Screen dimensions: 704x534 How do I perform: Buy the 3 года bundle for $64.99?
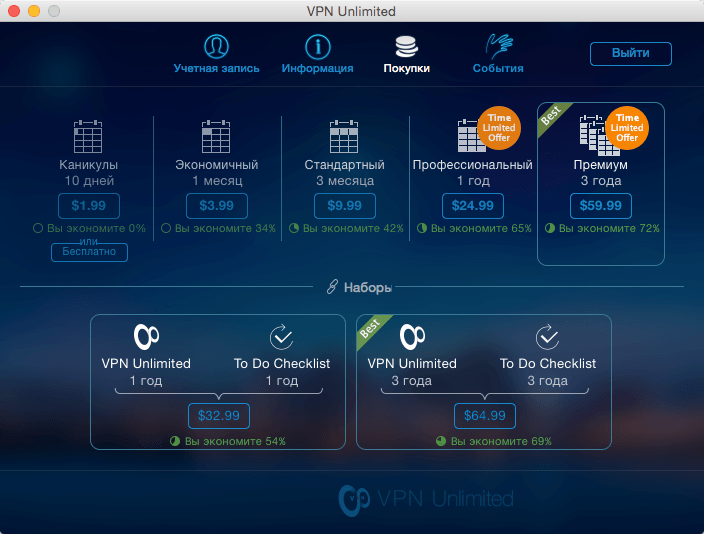pyautogui.click(x=485, y=416)
